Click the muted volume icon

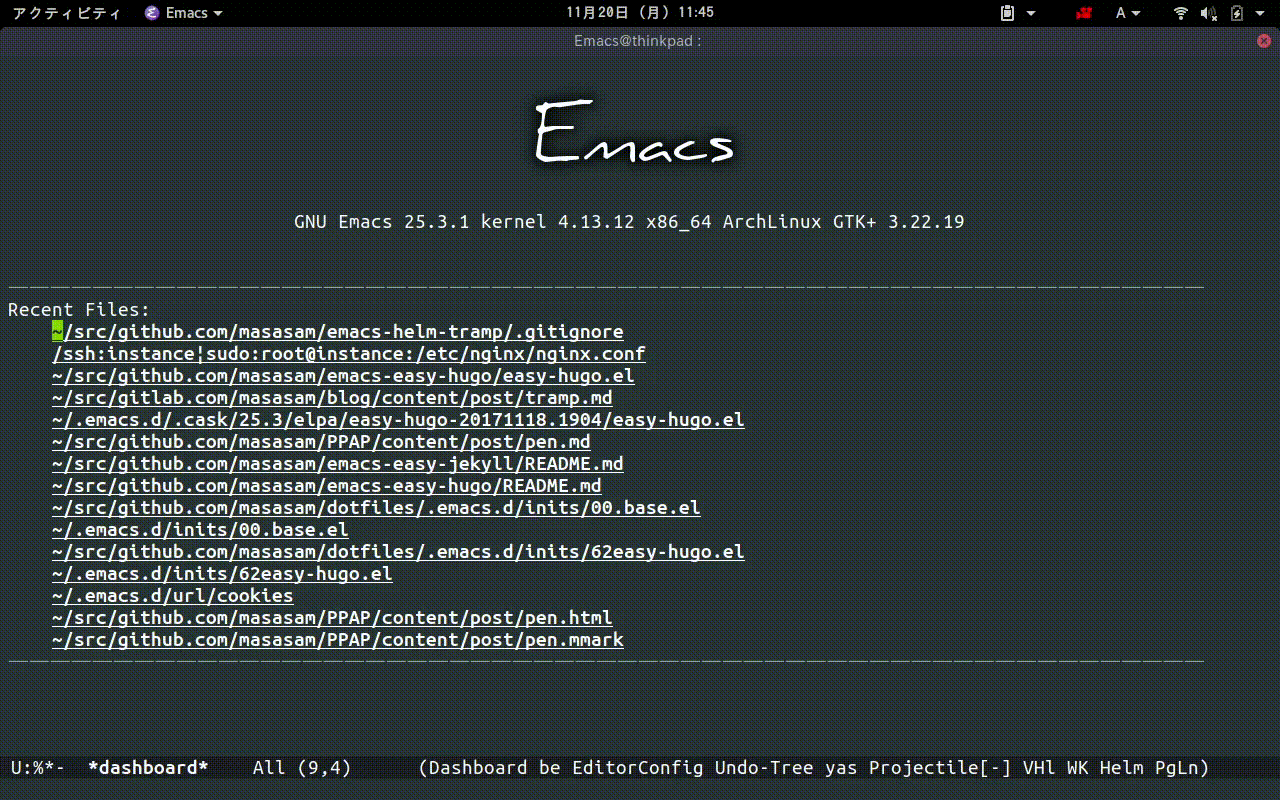pyautogui.click(x=1209, y=13)
